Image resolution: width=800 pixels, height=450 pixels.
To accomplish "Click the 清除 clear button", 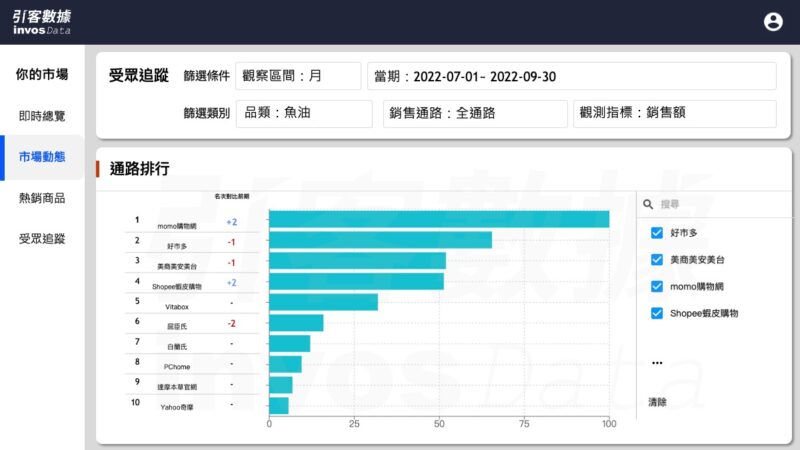I will [657, 402].
